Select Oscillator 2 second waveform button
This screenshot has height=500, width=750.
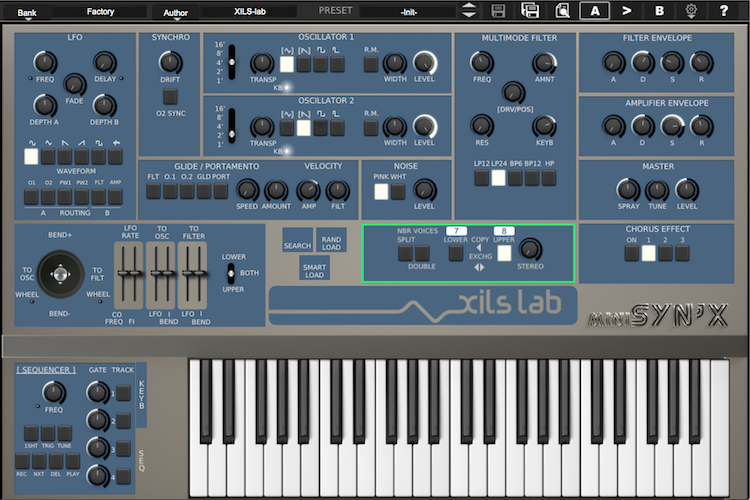303,128
